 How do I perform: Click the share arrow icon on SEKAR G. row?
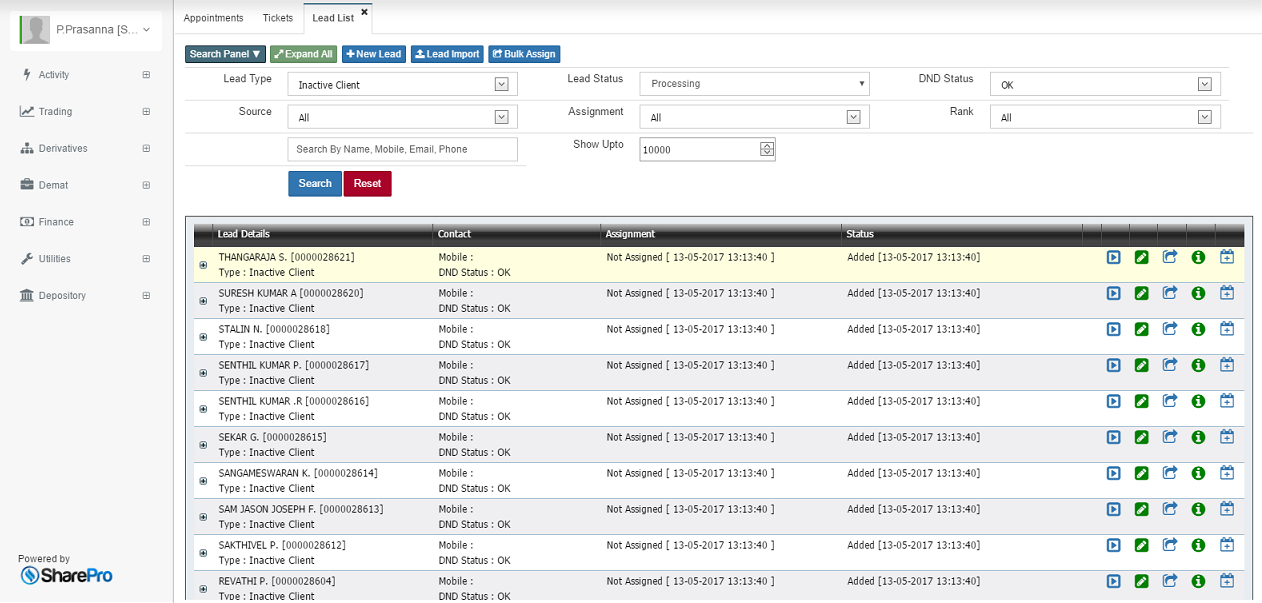coord(1170,437)
